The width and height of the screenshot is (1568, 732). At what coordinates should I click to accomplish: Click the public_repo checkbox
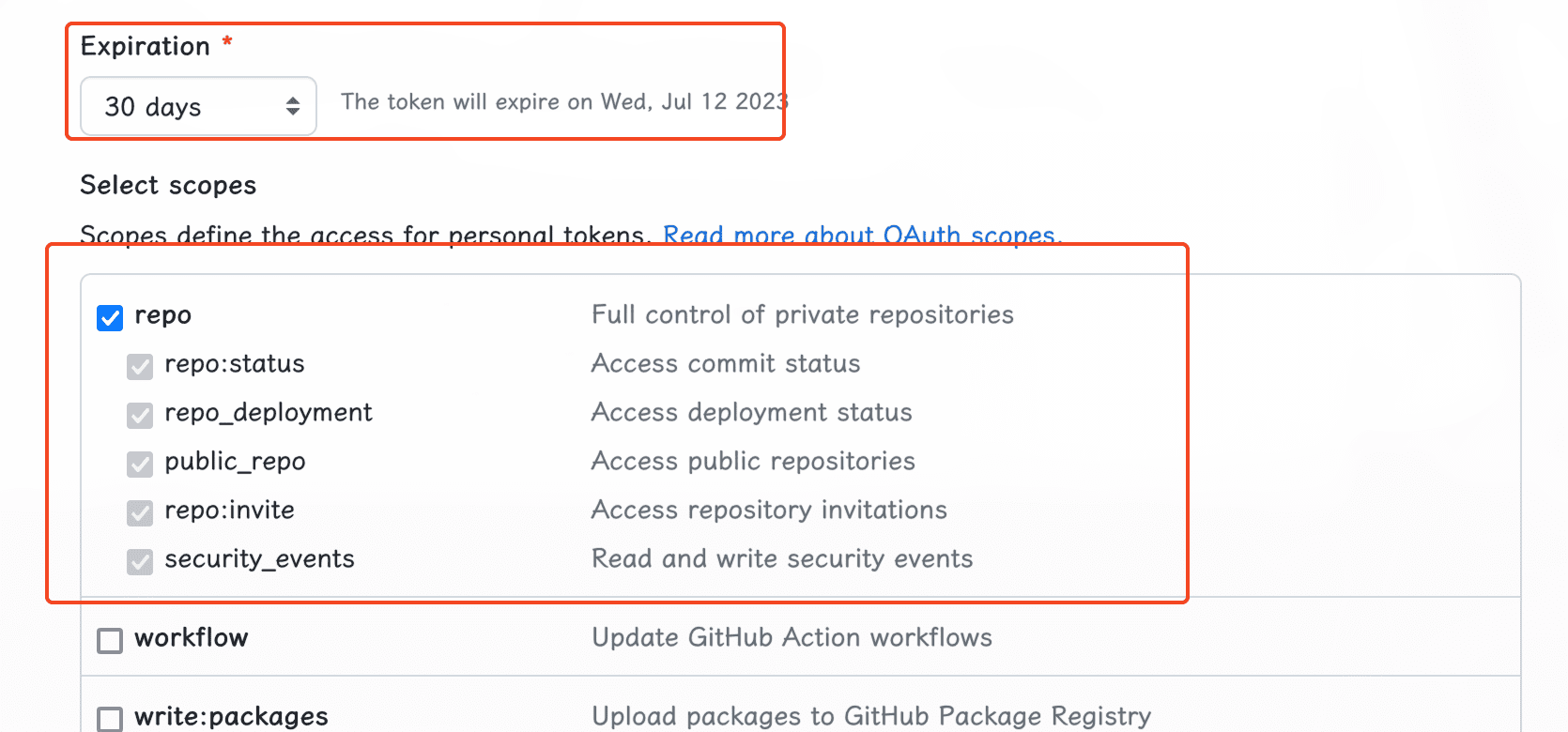(140, 464)
